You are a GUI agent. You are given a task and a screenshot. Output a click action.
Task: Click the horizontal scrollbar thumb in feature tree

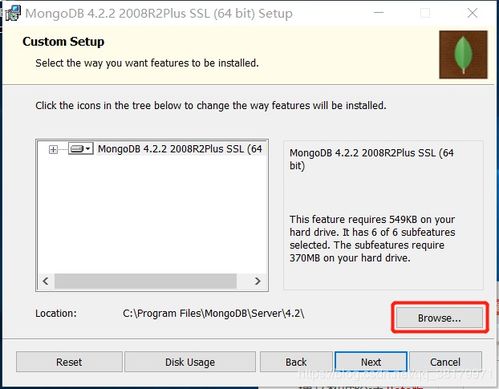point(146,281)
